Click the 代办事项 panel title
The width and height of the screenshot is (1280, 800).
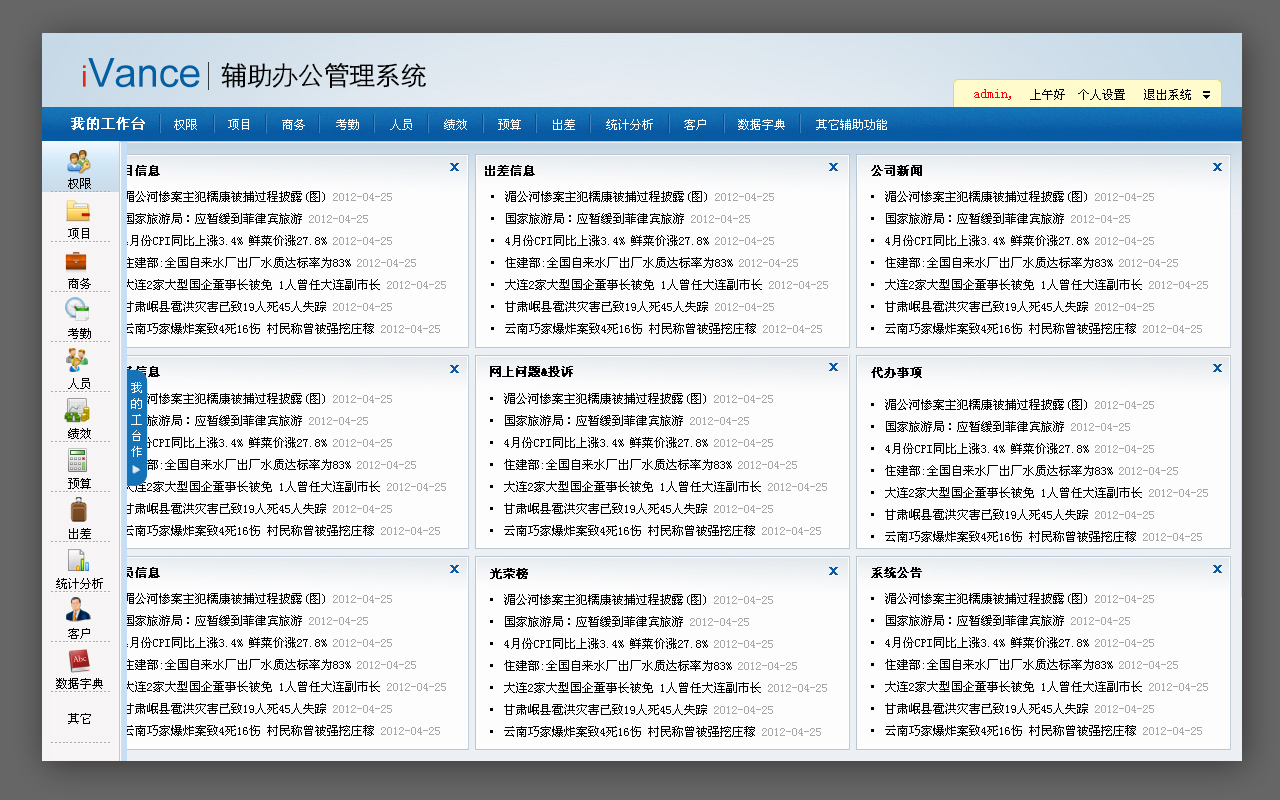[896, 372]
